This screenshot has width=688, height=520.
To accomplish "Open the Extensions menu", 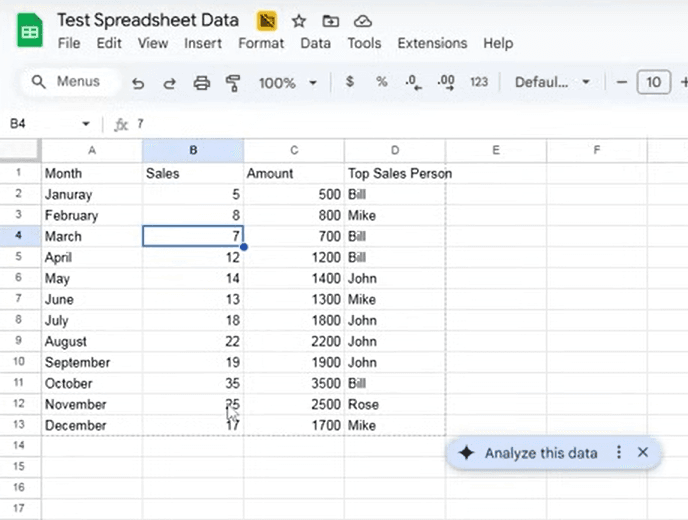I will coord(432,43).
